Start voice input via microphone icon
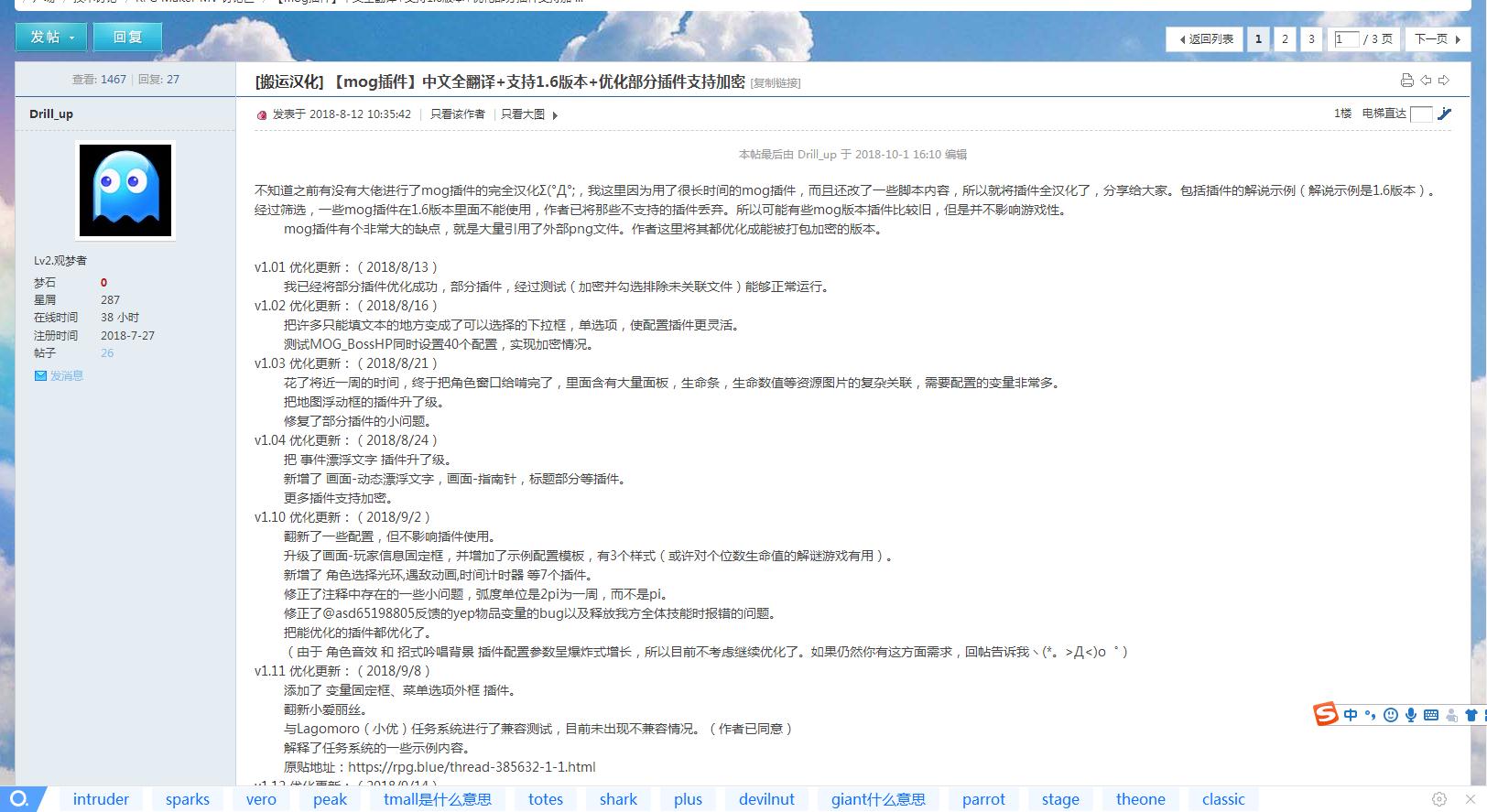The width and height of the screenshot is (1487, 812). coord(1411,715)
